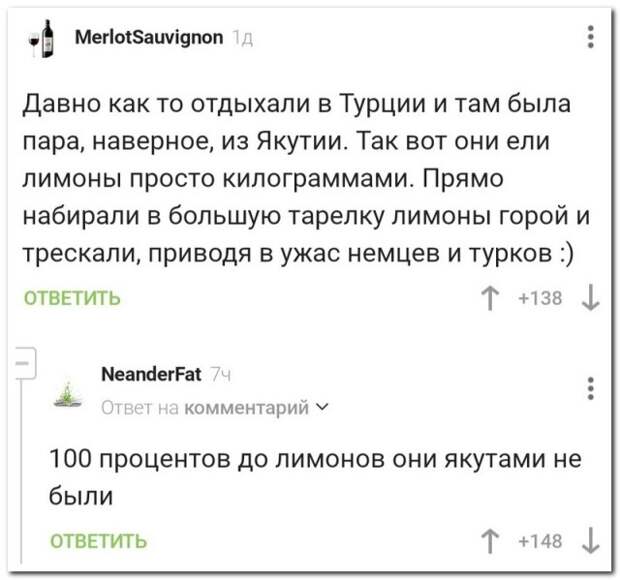Click the +138 rating score
This screenshot has height=580, width=620.
[x=540, y=298]
